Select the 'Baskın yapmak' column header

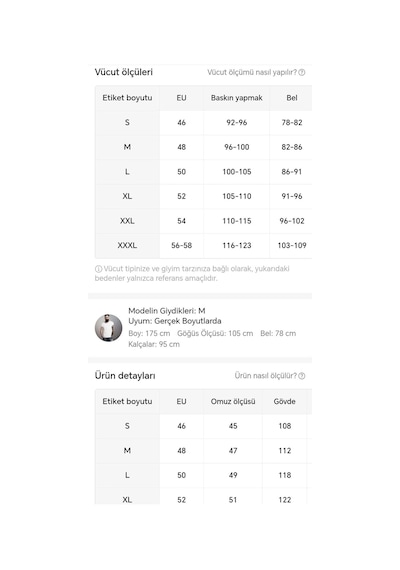coord(236,98)
